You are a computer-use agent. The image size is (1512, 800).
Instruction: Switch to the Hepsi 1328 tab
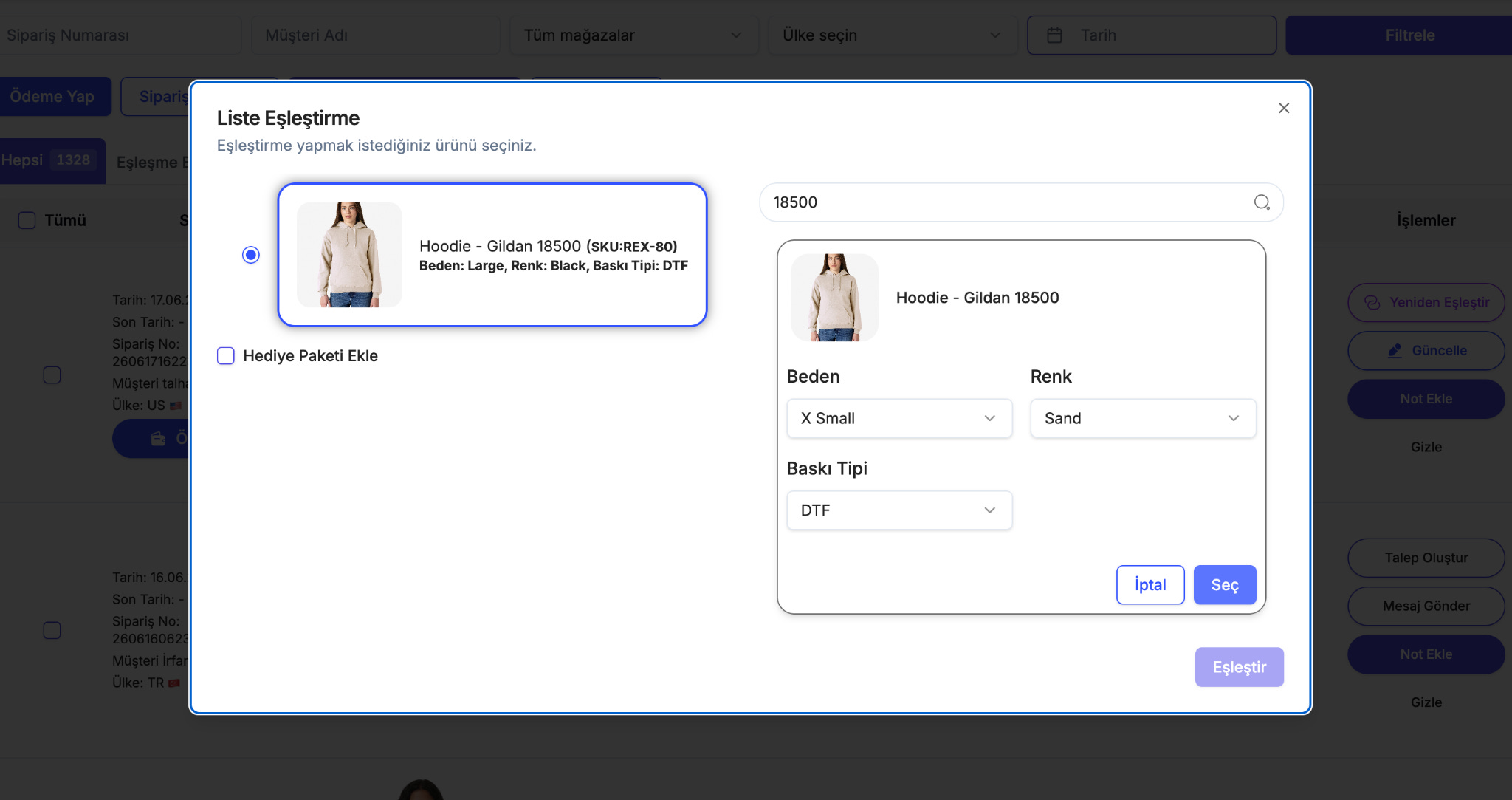pos(50,160)
